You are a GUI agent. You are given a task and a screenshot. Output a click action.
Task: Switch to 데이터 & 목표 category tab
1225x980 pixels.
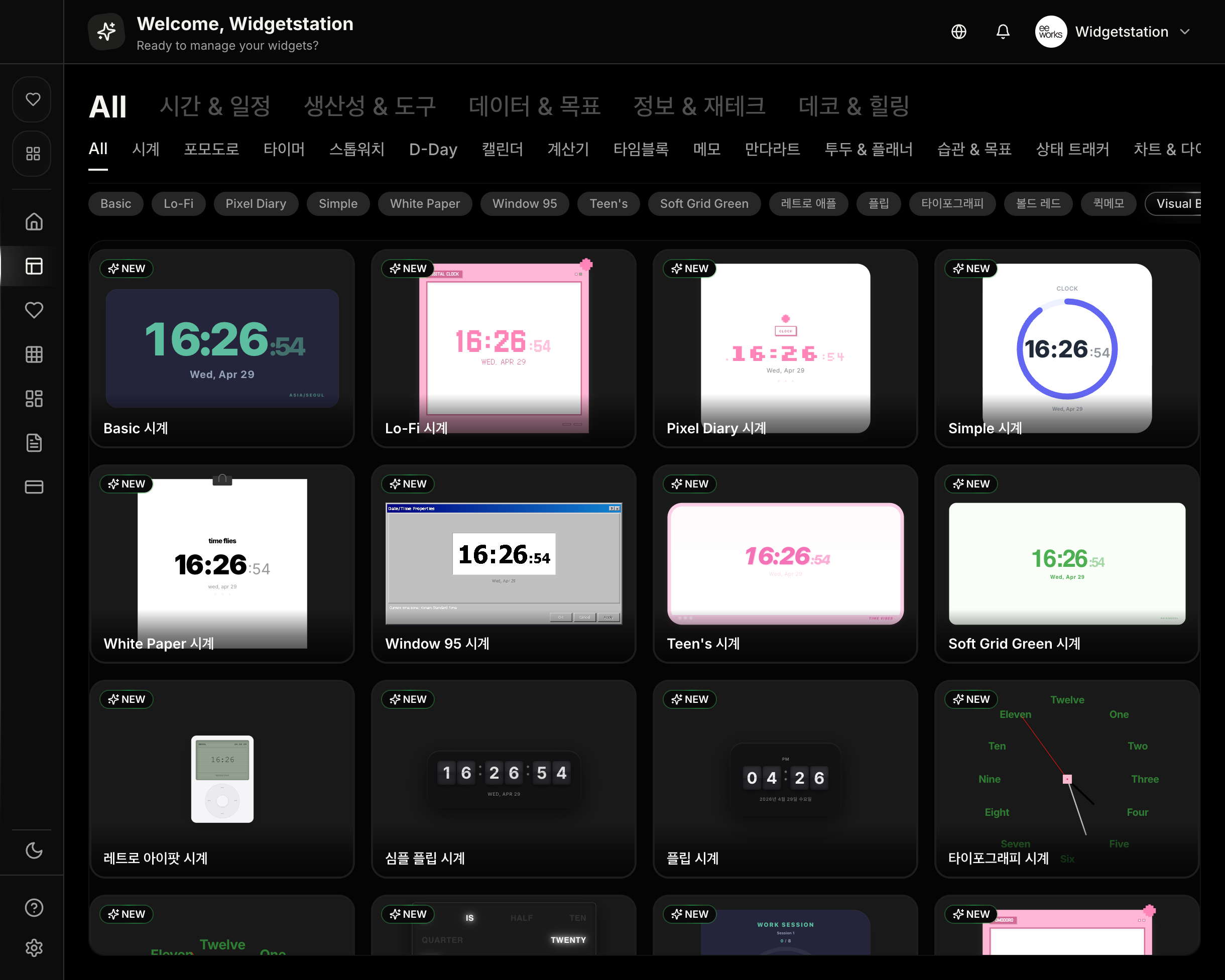(x=534, y=106)
